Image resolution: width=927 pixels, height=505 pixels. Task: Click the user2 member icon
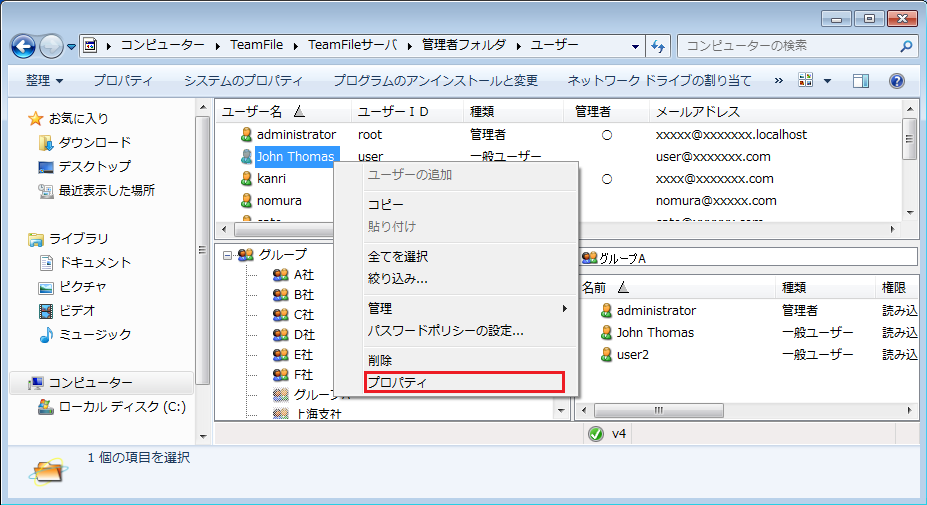[606, 355]
